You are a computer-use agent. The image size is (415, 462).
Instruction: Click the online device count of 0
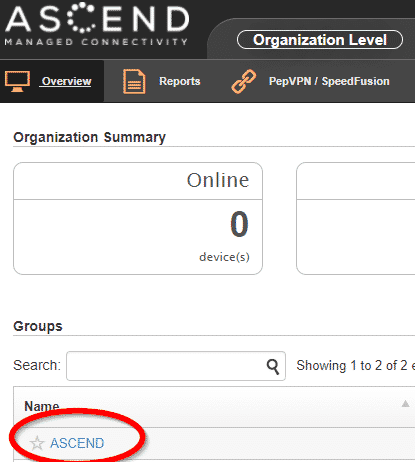pos(239,224)
